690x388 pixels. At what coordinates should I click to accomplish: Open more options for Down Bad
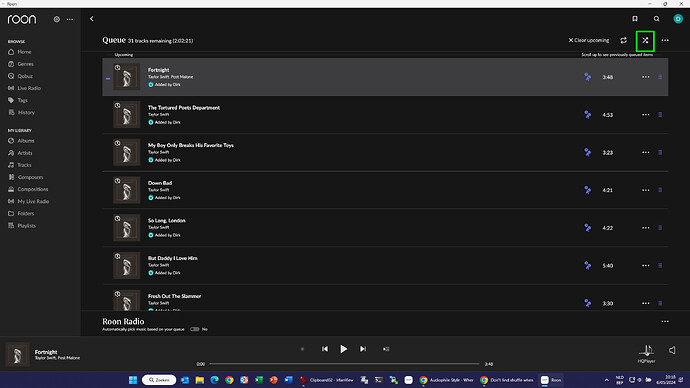point(646,190)
